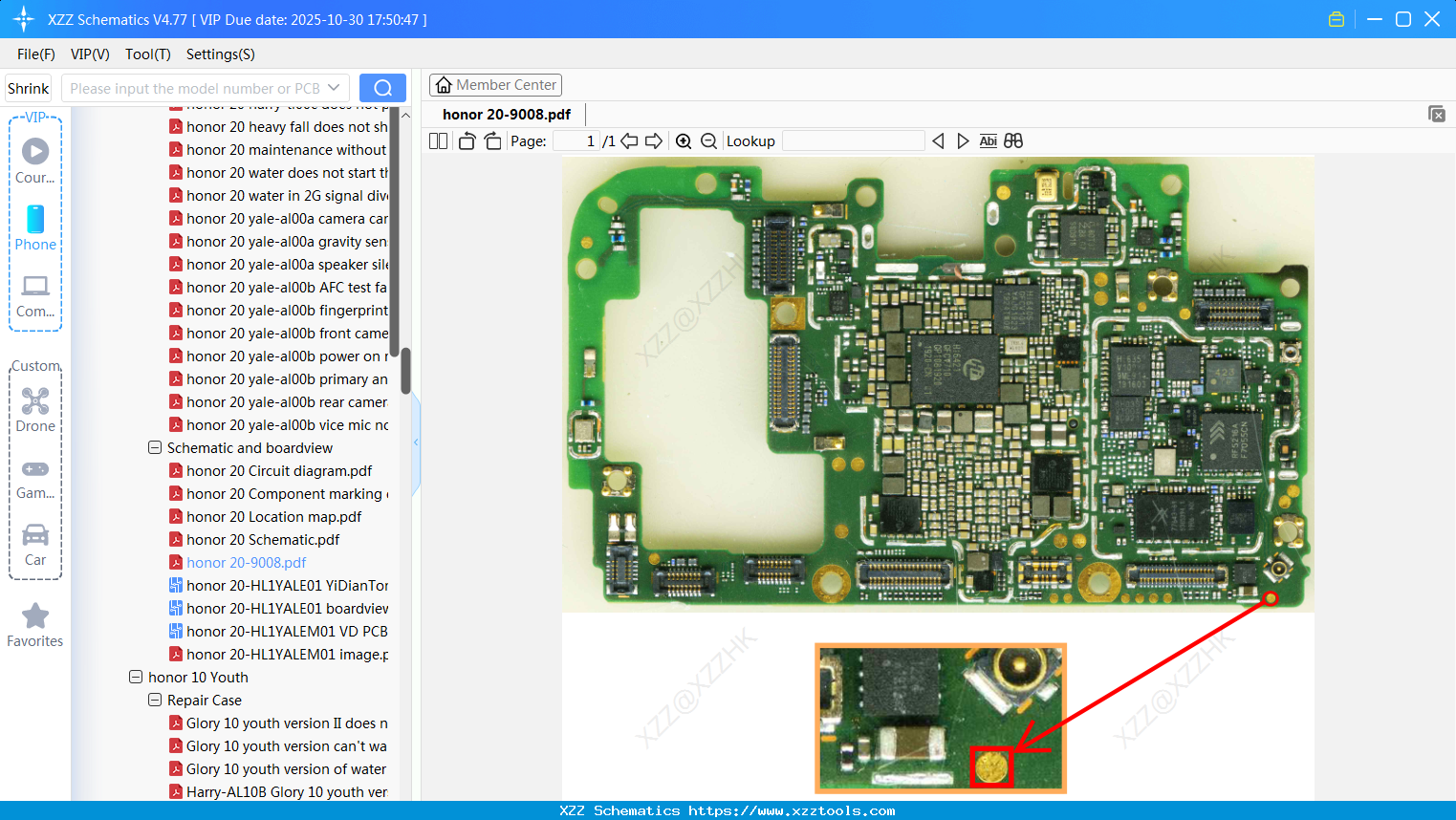Select the honor 20-9008.pdf tab
The image size is (1456, 820).
507,115
